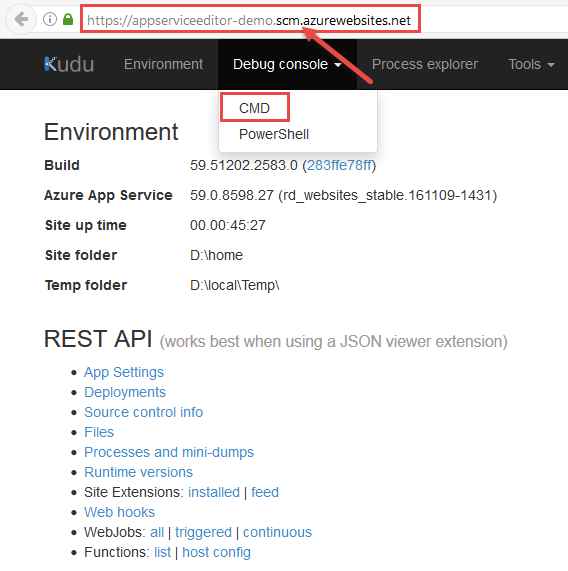
Task: Open installed Site Extensions link
Action: [x=214, y=492]
